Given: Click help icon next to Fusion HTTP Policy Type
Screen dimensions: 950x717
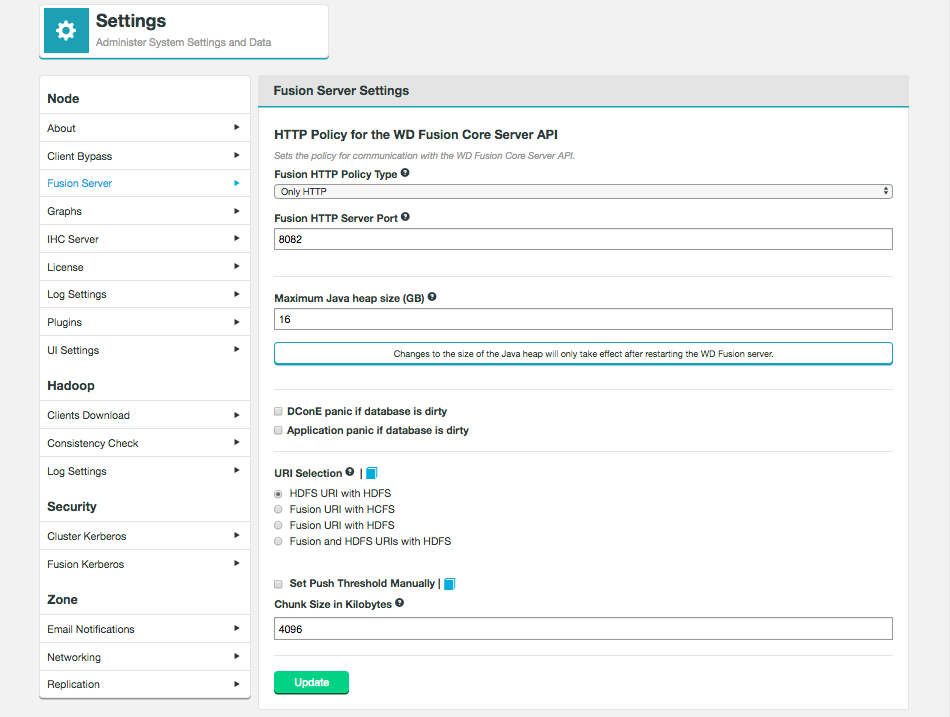Looking at the screenshot, I should [405, 173].
